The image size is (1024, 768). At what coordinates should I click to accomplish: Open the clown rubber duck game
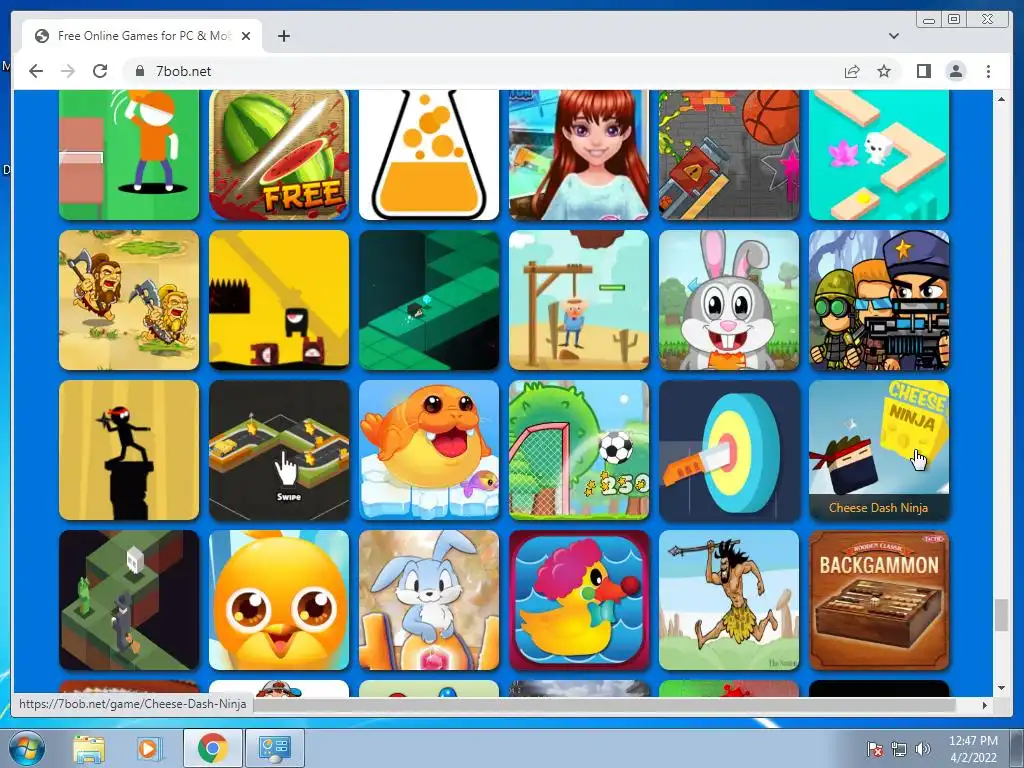tap(579, 600)
